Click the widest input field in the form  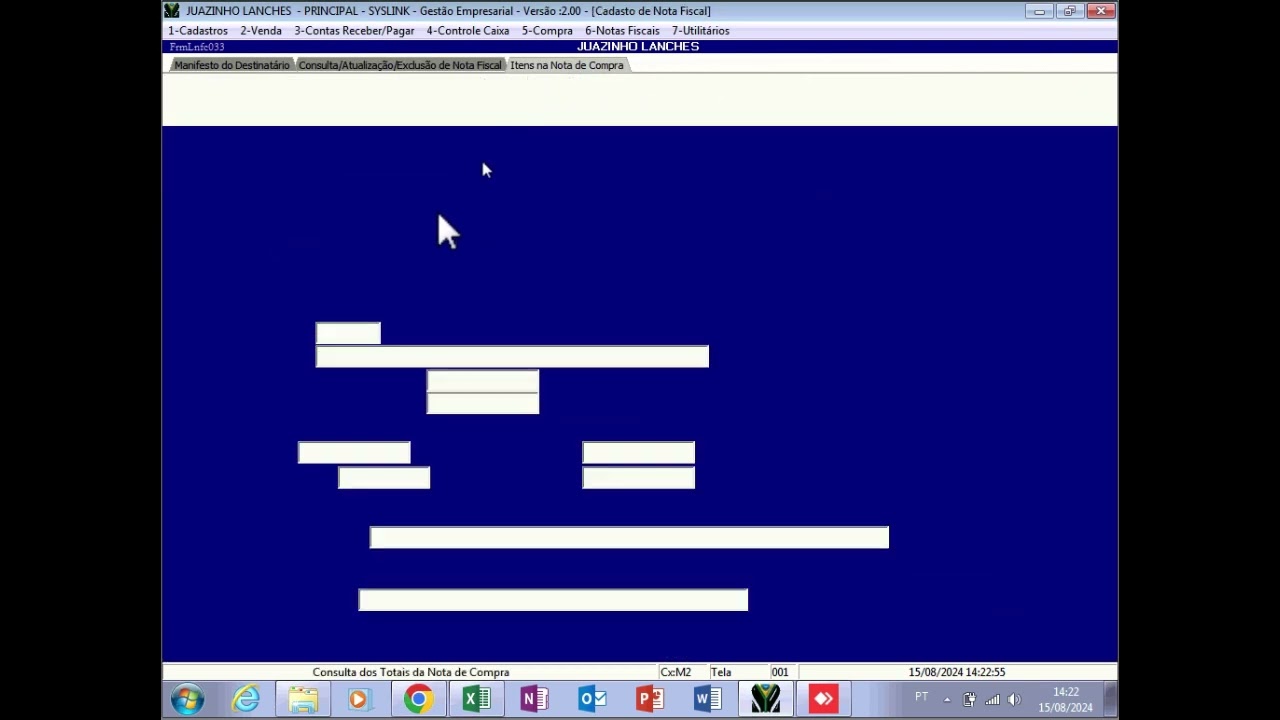tap(629, 538)
